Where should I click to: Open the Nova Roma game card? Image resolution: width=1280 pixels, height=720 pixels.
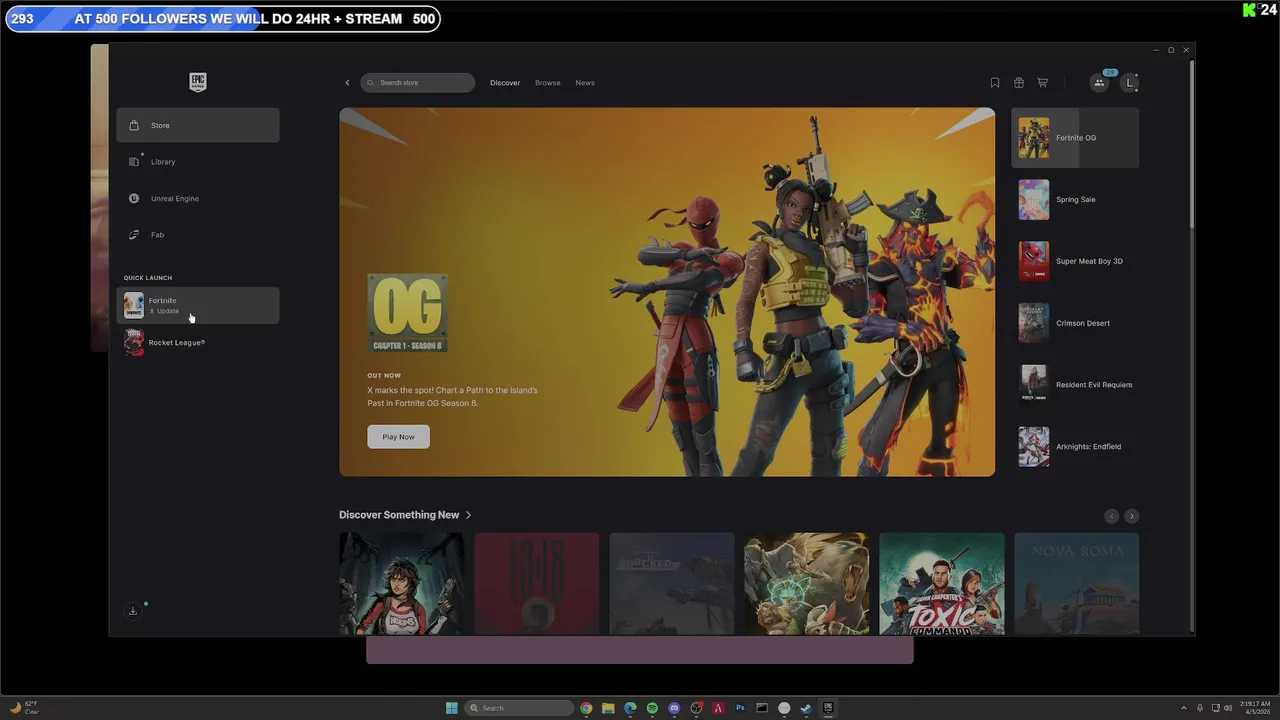tap(1076, 584)
